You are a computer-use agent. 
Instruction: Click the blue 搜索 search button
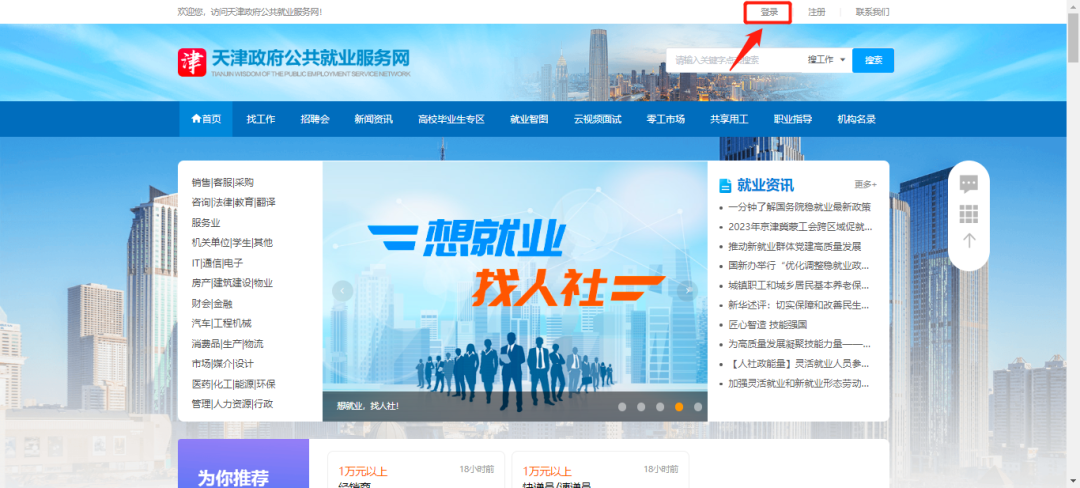[873, 60]
